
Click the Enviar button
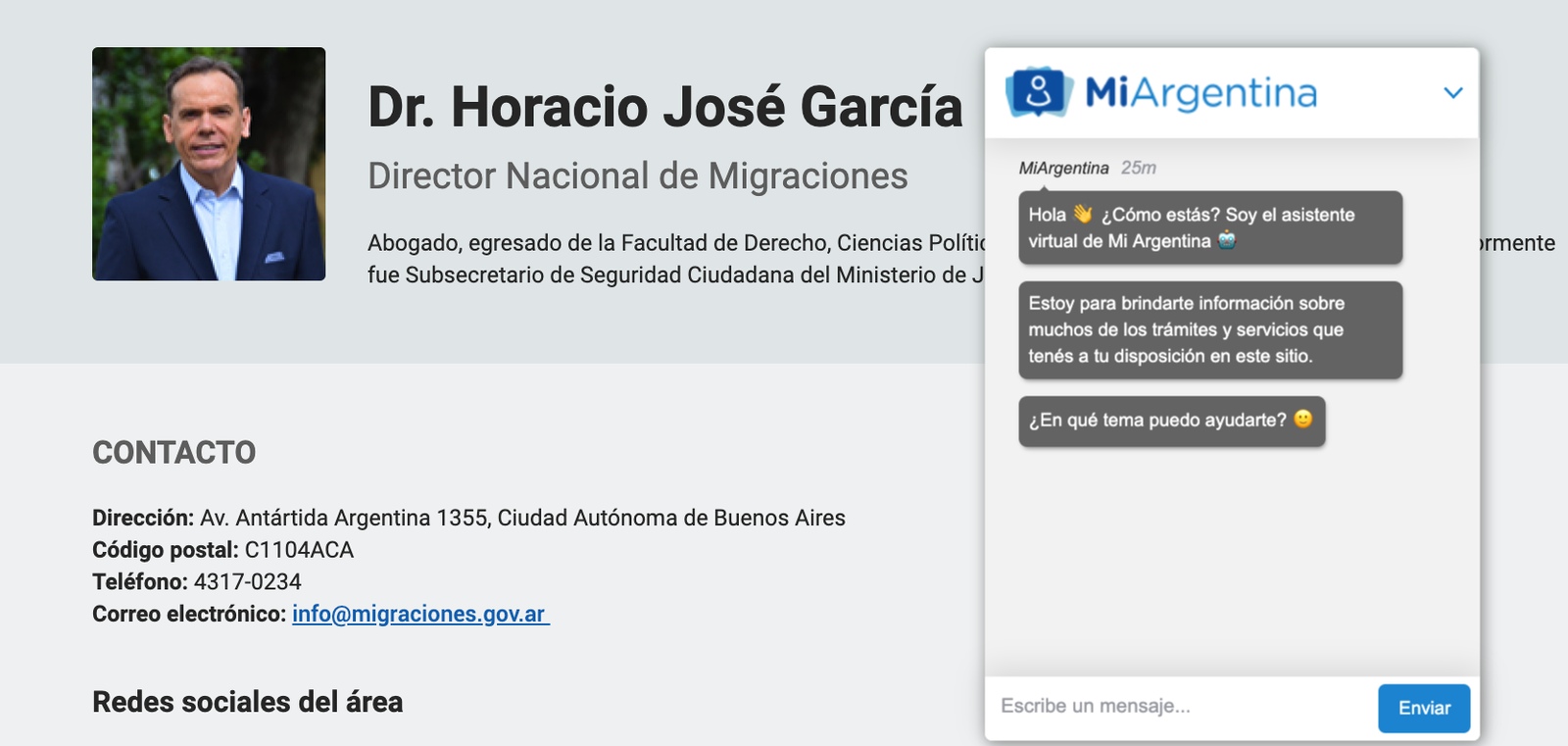(1424, 708)
